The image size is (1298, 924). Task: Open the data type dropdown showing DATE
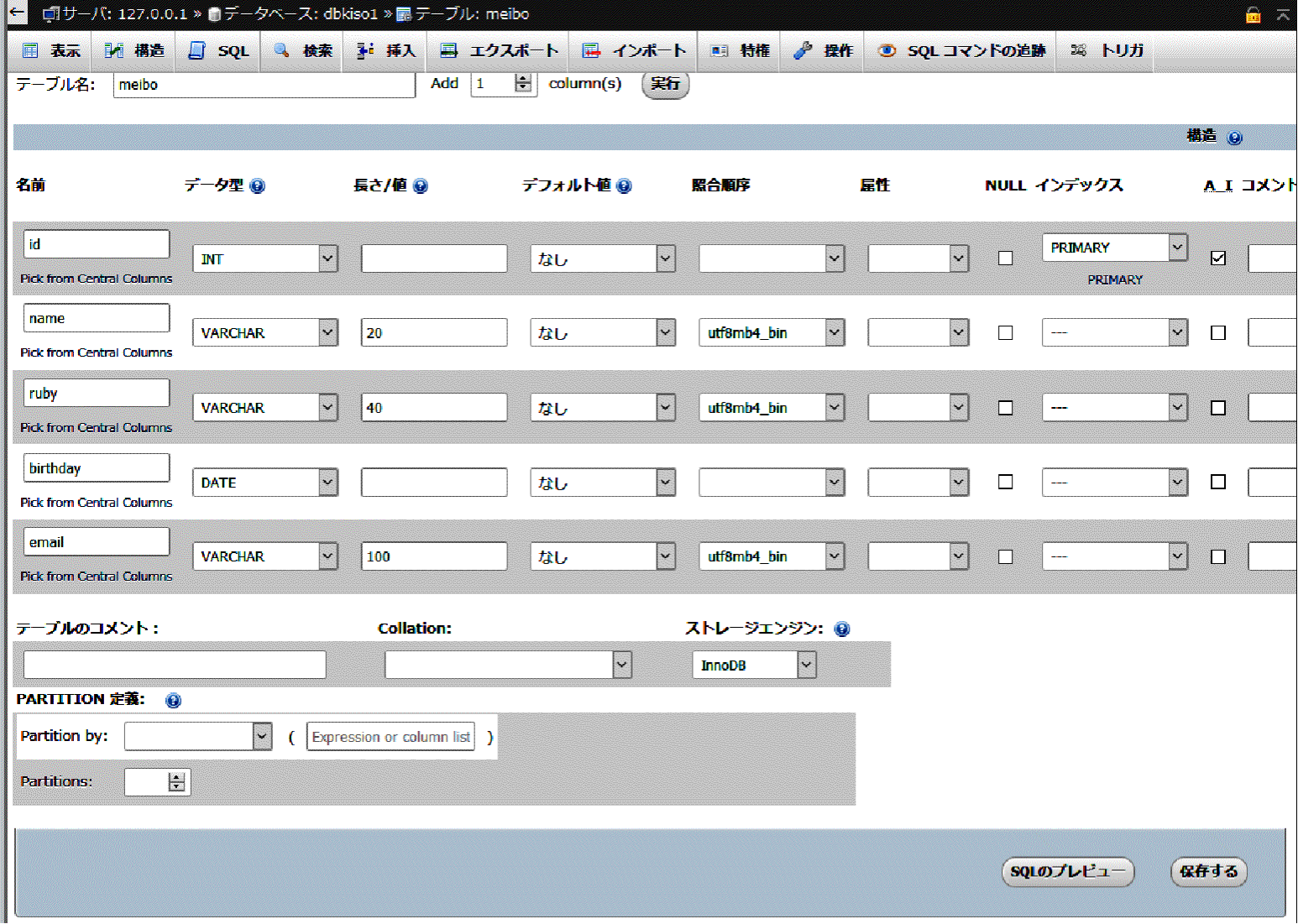265,483
